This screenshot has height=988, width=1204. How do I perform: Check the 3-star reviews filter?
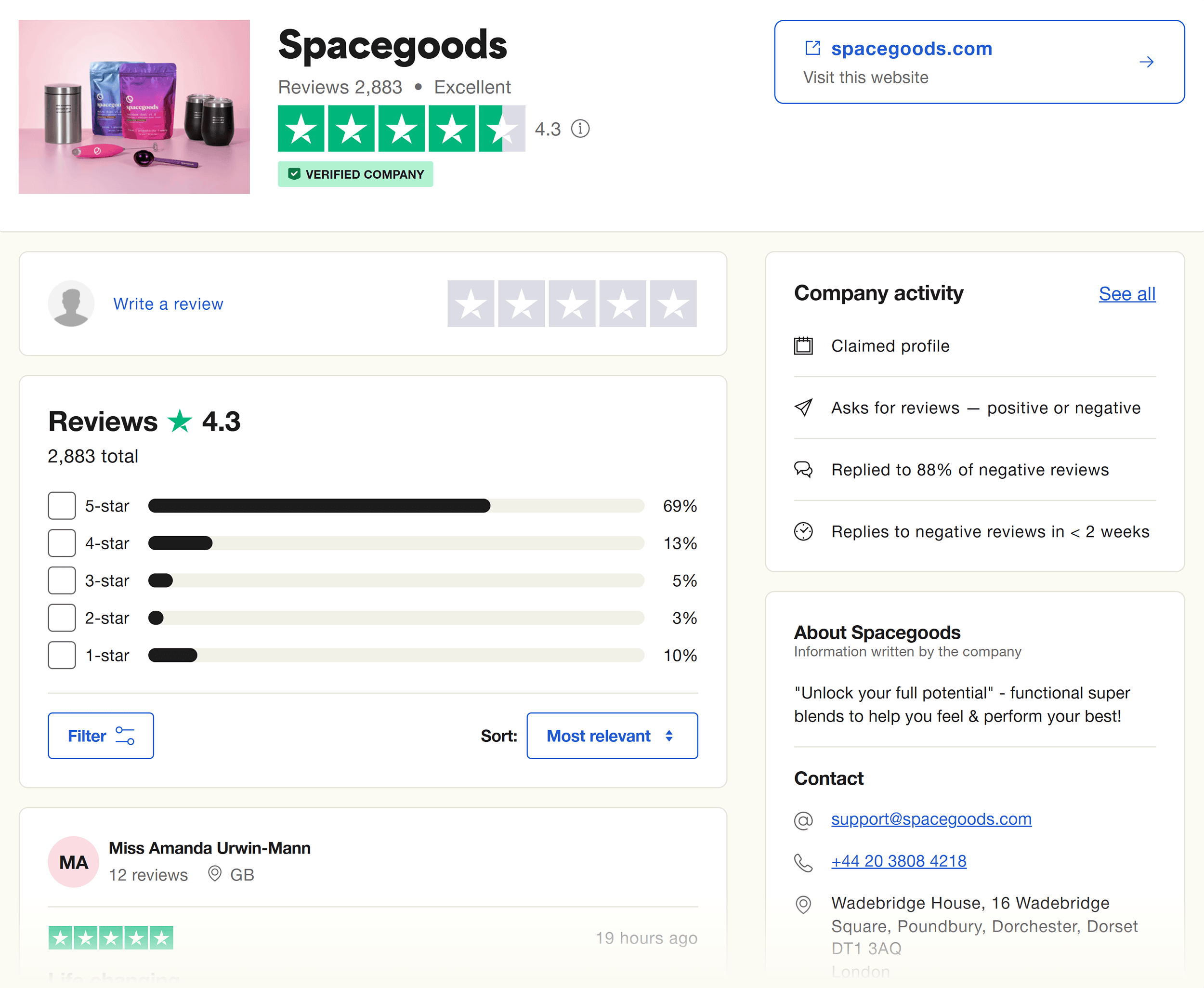(x=62, y=580)
